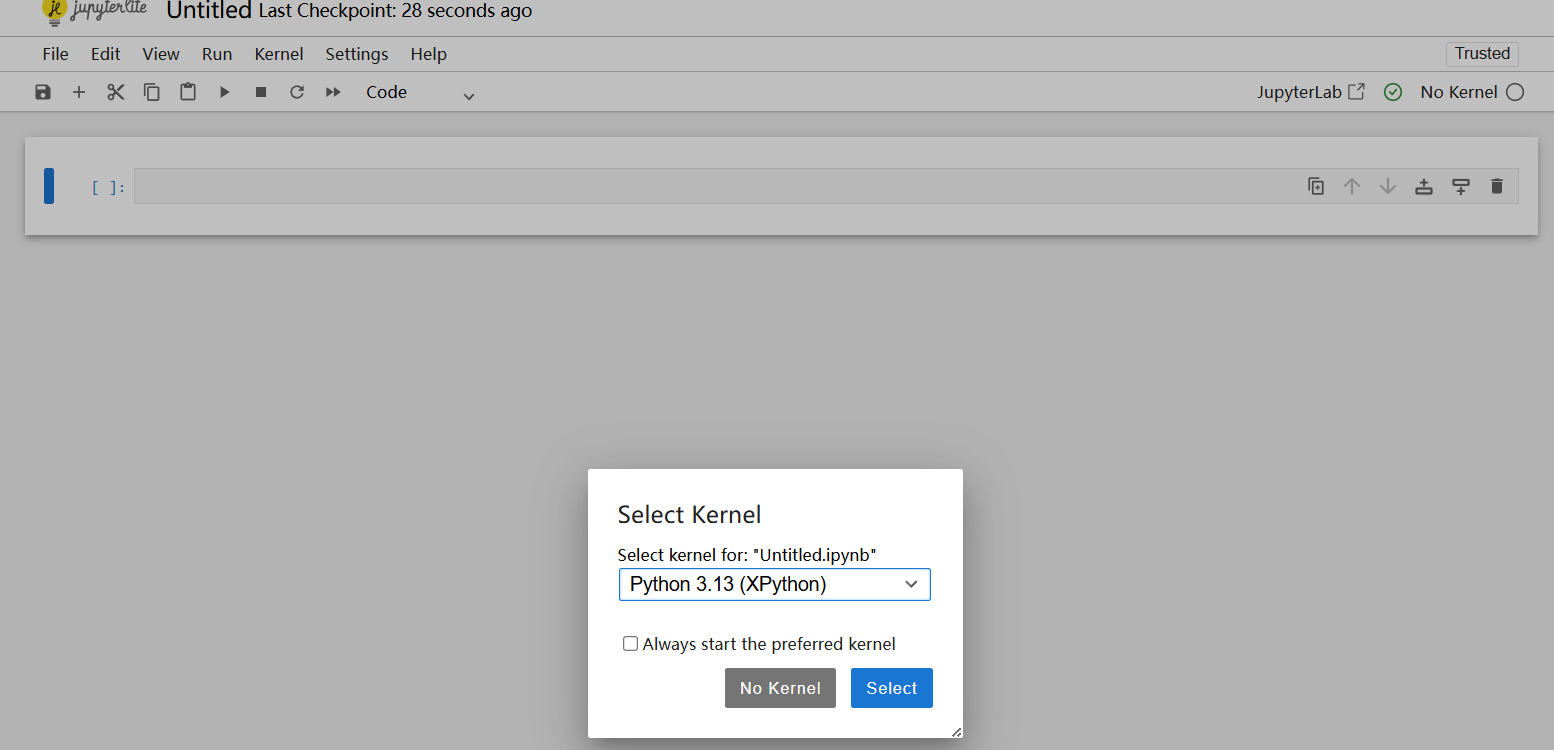This screenshot has width=1554, height=750.
Task: Choose the No Kernel button
Action: point(780,688)
